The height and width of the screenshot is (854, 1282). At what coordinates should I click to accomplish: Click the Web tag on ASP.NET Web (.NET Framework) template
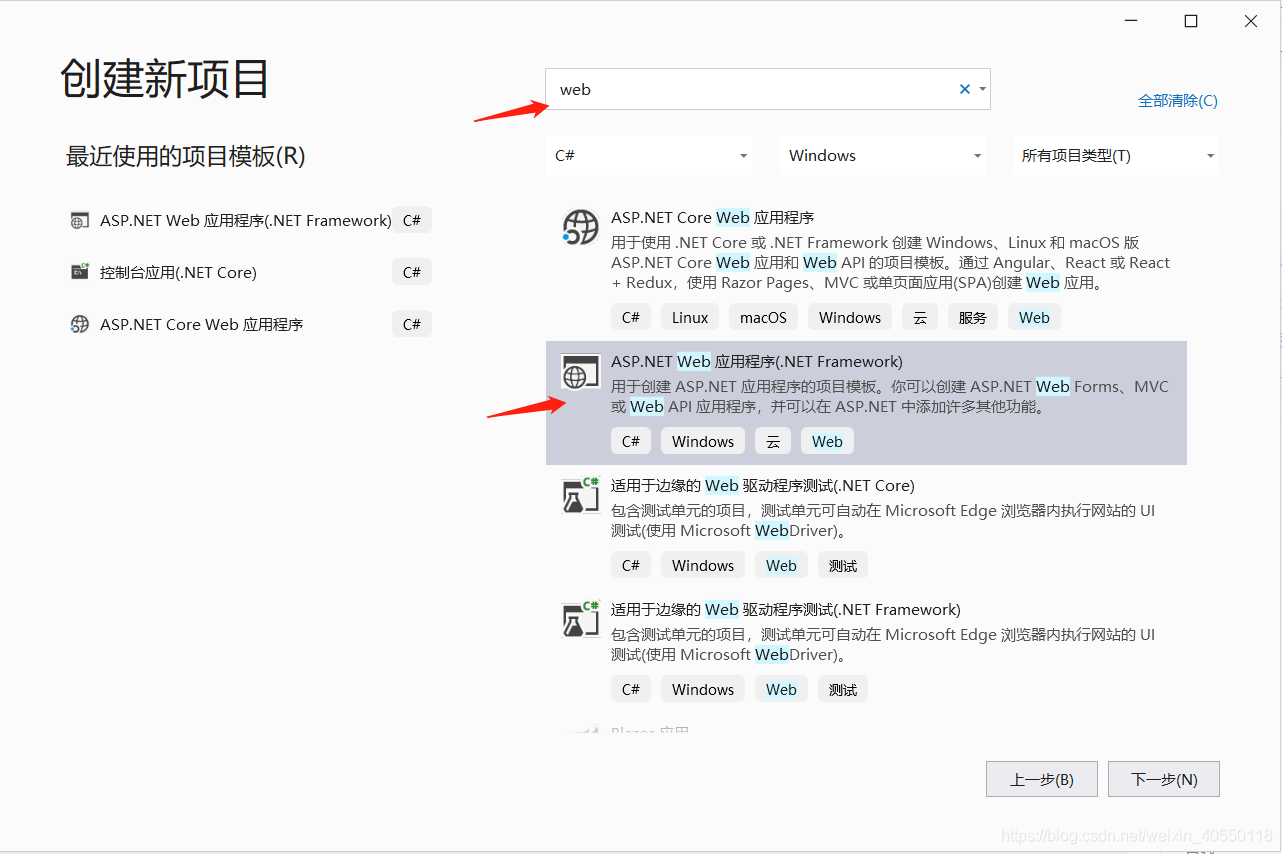(x=827, y=441)
